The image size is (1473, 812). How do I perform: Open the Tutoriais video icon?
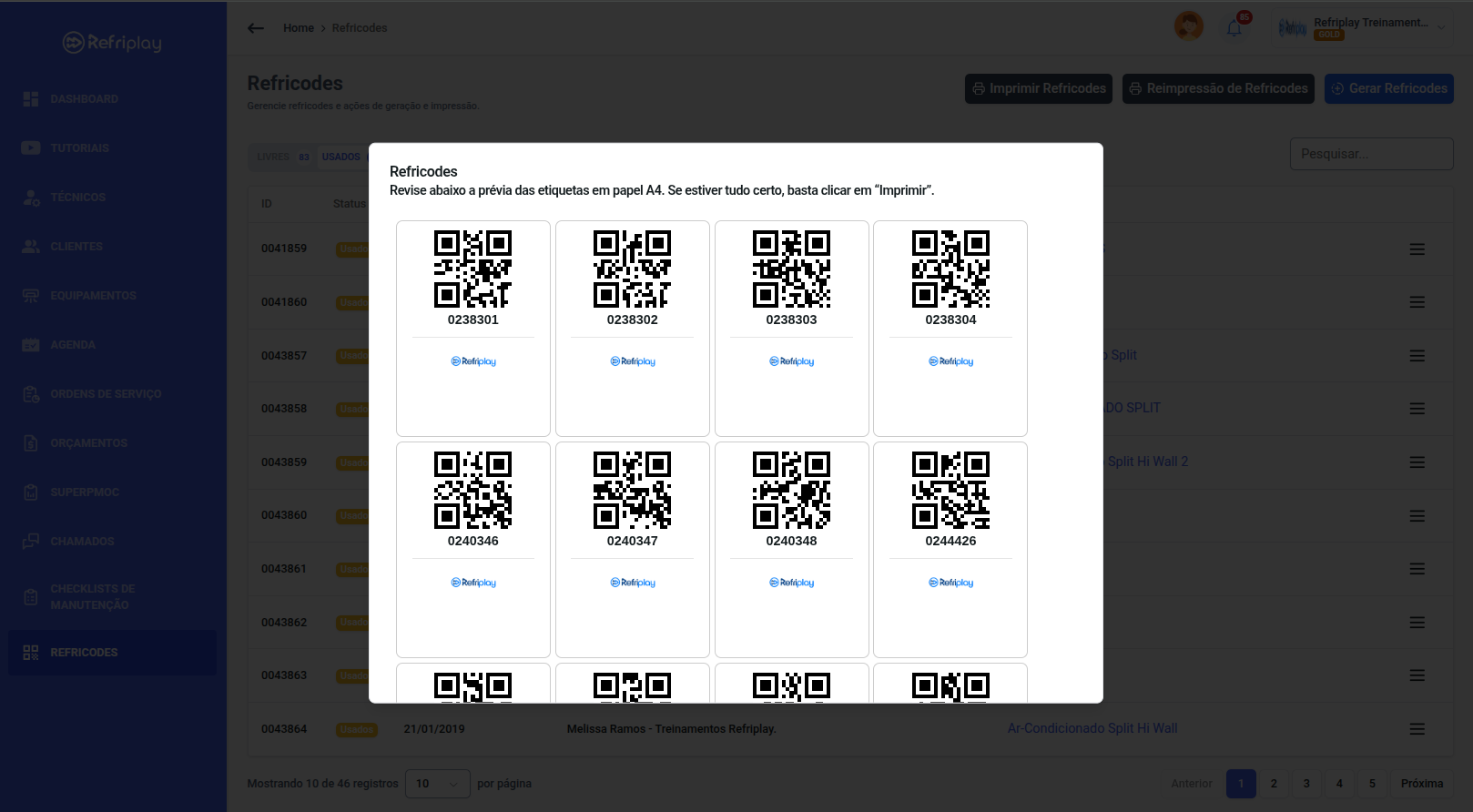[31, 148]
